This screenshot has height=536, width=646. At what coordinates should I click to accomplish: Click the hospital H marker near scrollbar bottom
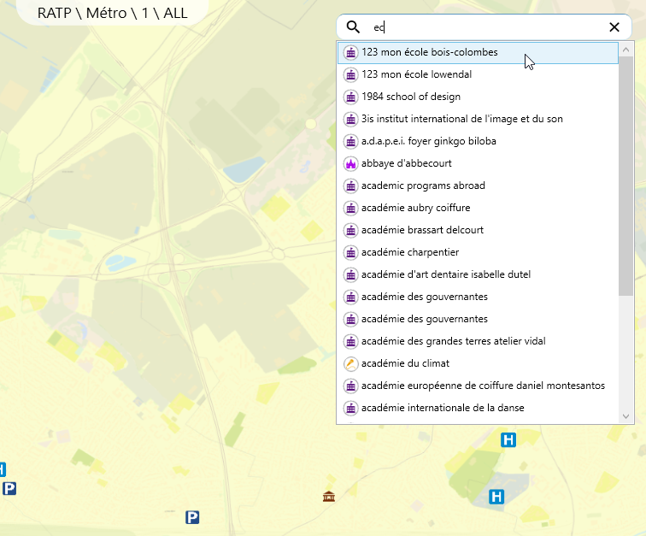(x=508, y=440)
